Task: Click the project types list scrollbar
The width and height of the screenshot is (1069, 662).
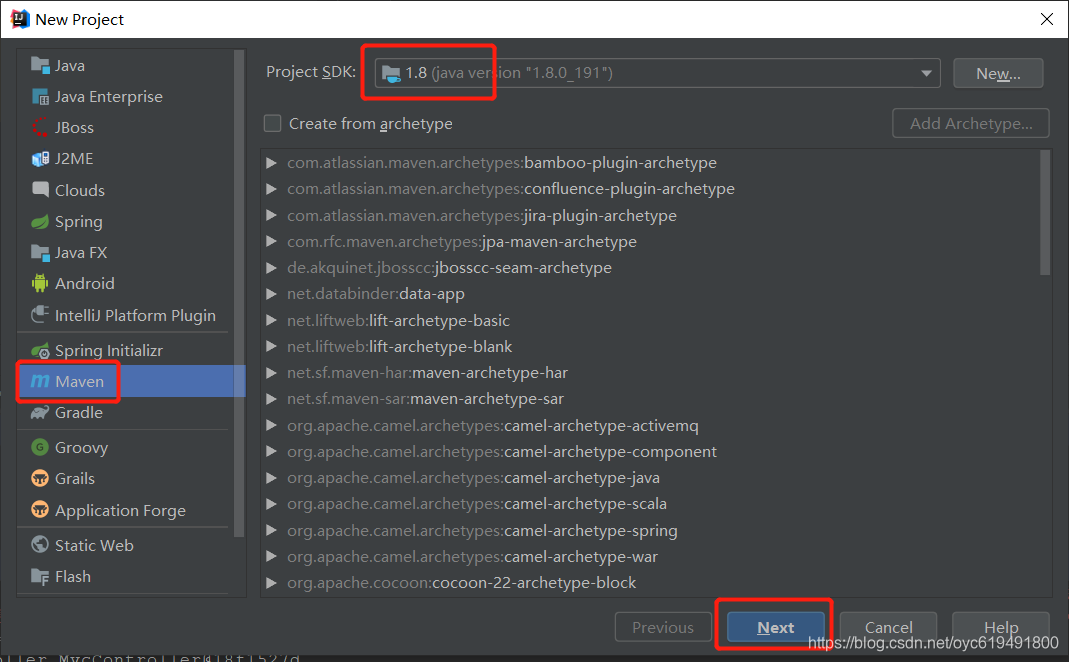Action: point(239,293)
